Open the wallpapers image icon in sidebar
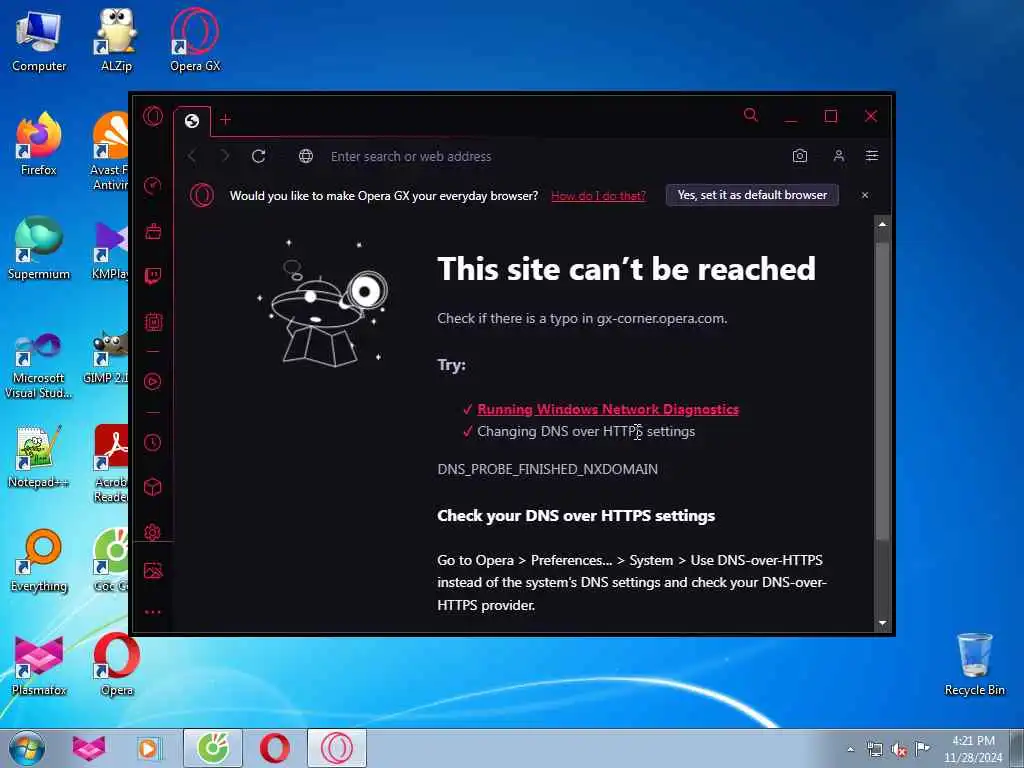The height and width of the screenshot is (768, 1024). tap(153, 571)
